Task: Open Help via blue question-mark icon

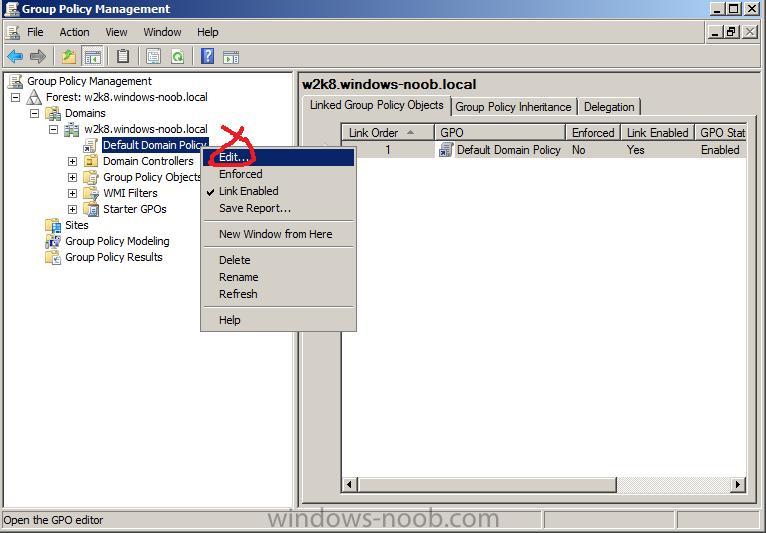Action: (208, 57)
